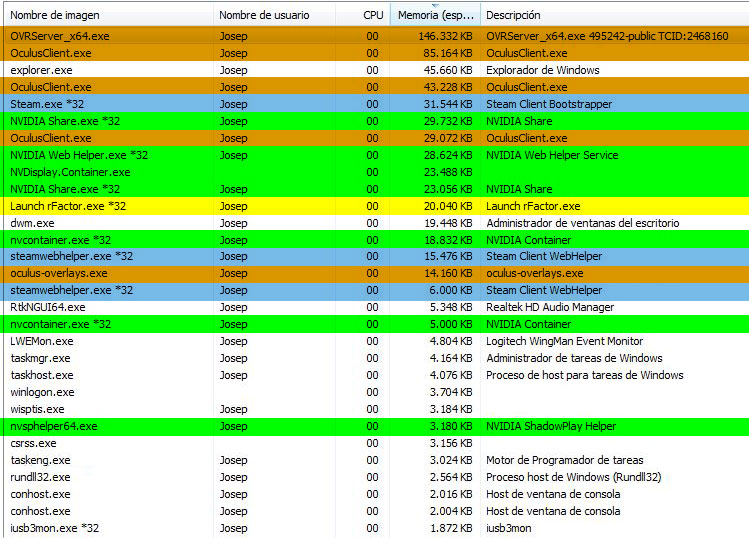Select the LWEMon.exe process
The height and width of the screenshot is (539, 749).
pos(376,341)
